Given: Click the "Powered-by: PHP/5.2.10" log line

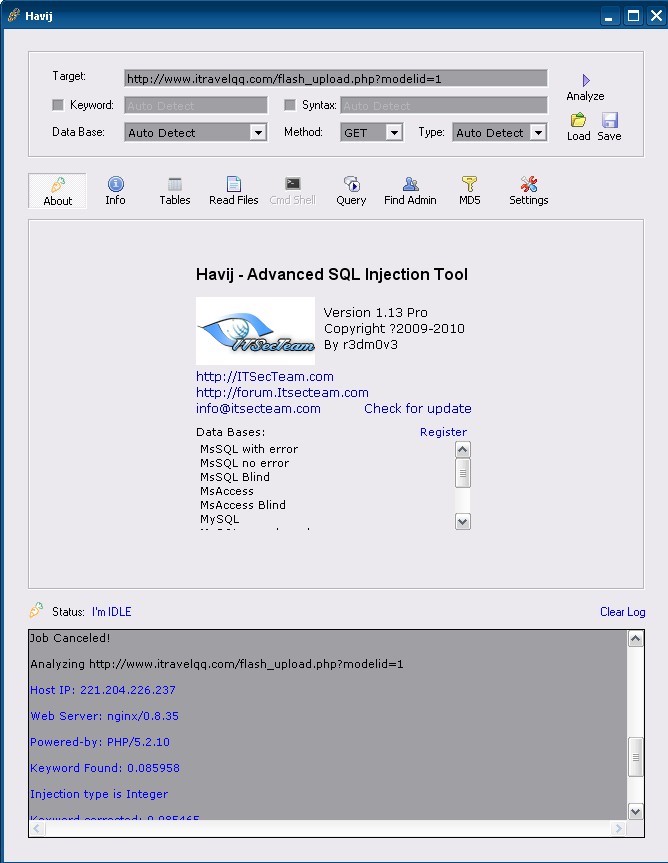Looking at the screenshot, I should (x=100, y=742).
